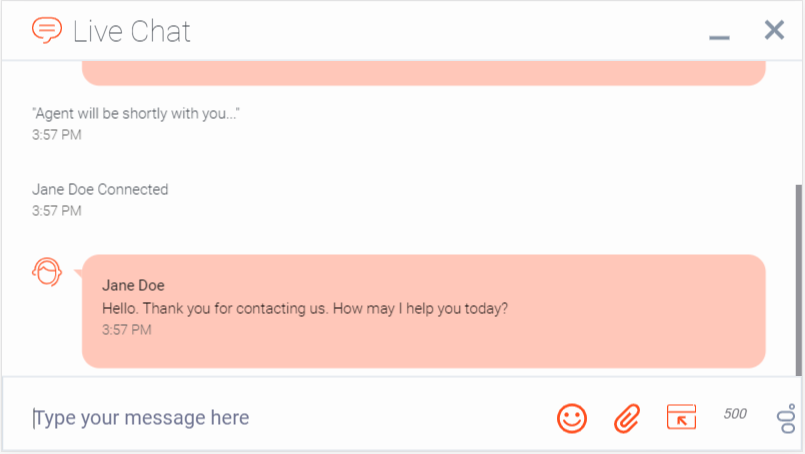Select the 'Jane Doe Connected' status message
805x454 pixels.
pos(100,189)
